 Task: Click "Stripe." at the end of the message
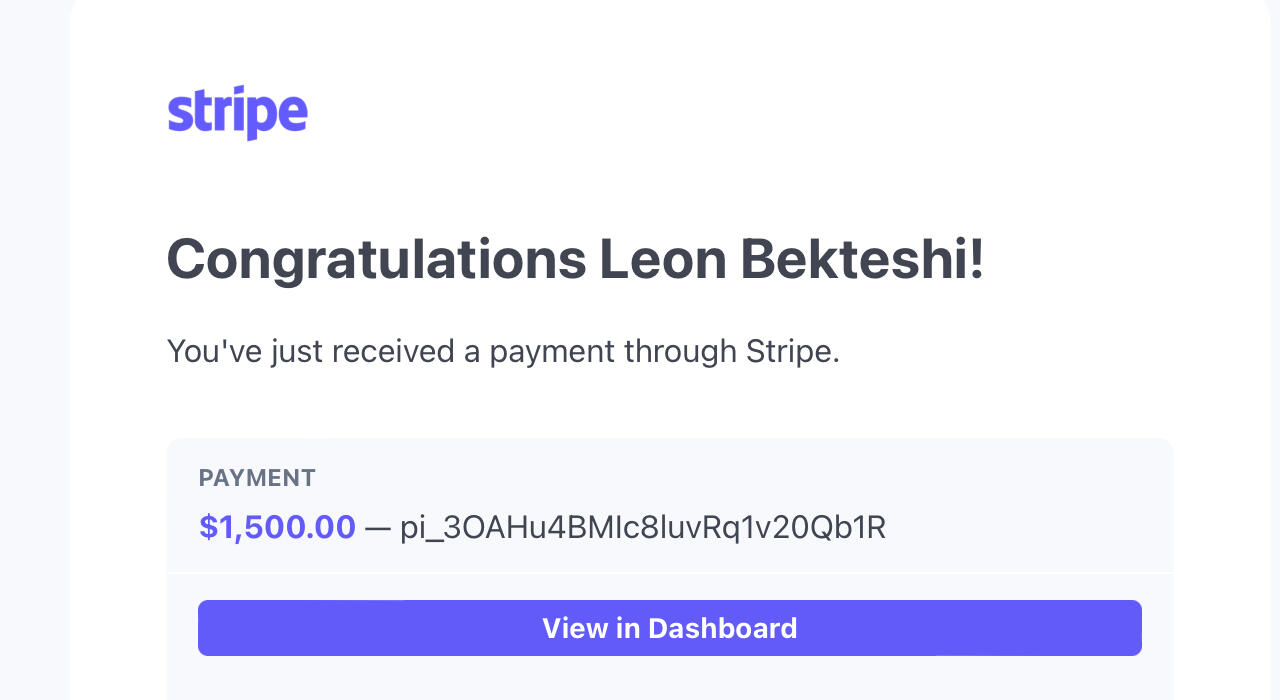pyautogui.click(x=793, y=352)
